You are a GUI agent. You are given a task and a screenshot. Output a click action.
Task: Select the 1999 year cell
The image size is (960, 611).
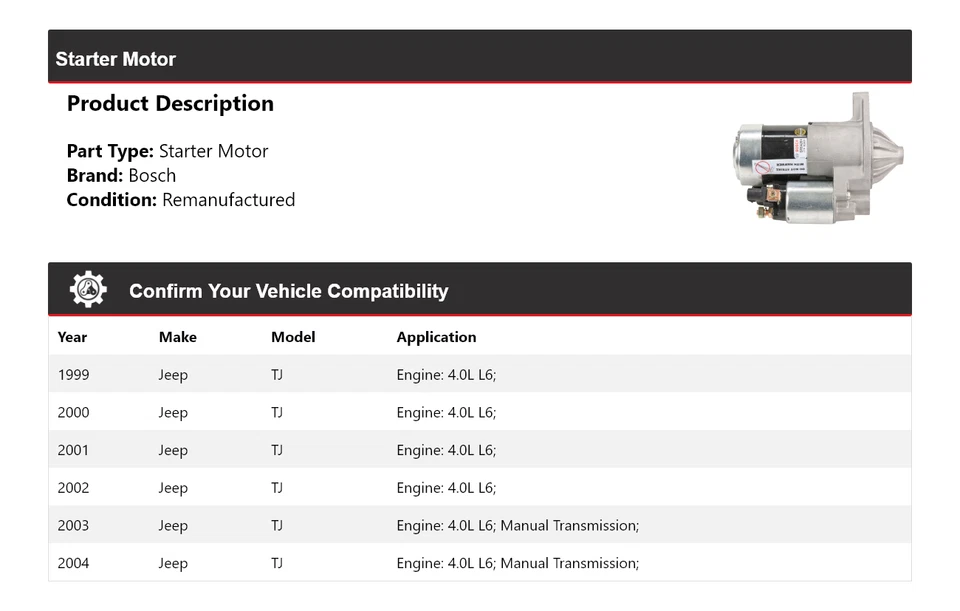[x=73, y=375]
